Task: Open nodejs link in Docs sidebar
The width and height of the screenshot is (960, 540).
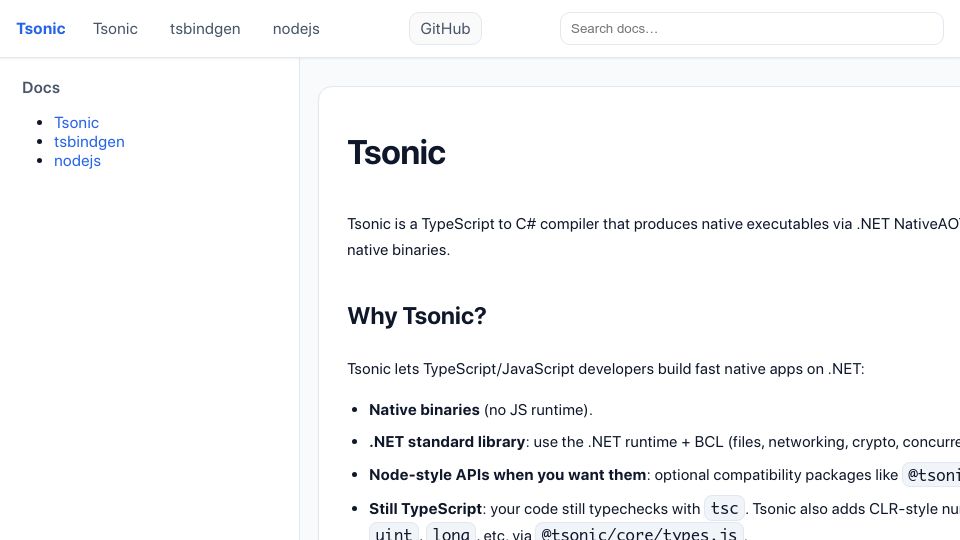Action: (x=77, y=160)
